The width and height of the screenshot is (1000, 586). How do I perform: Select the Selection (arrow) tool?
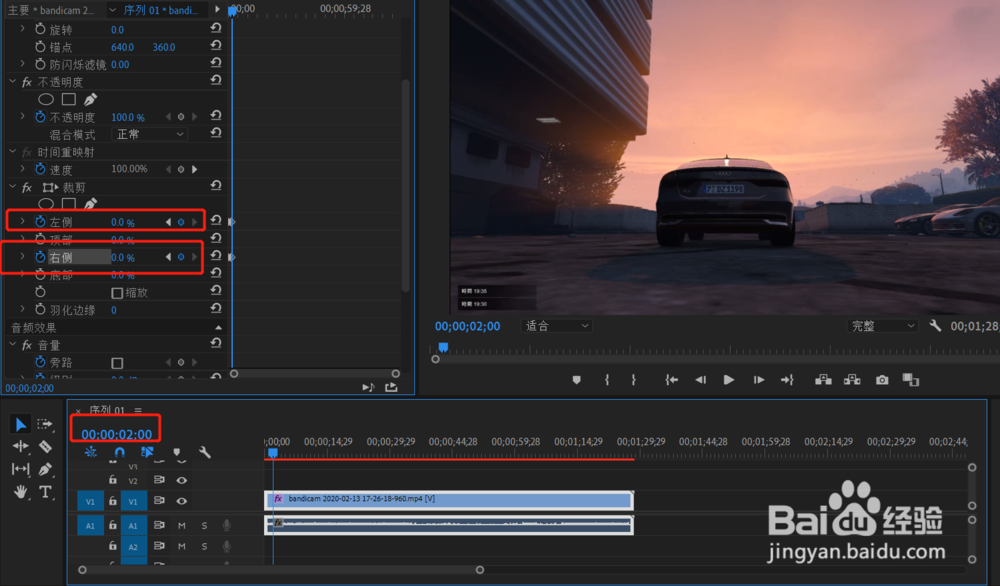point(20,424)
